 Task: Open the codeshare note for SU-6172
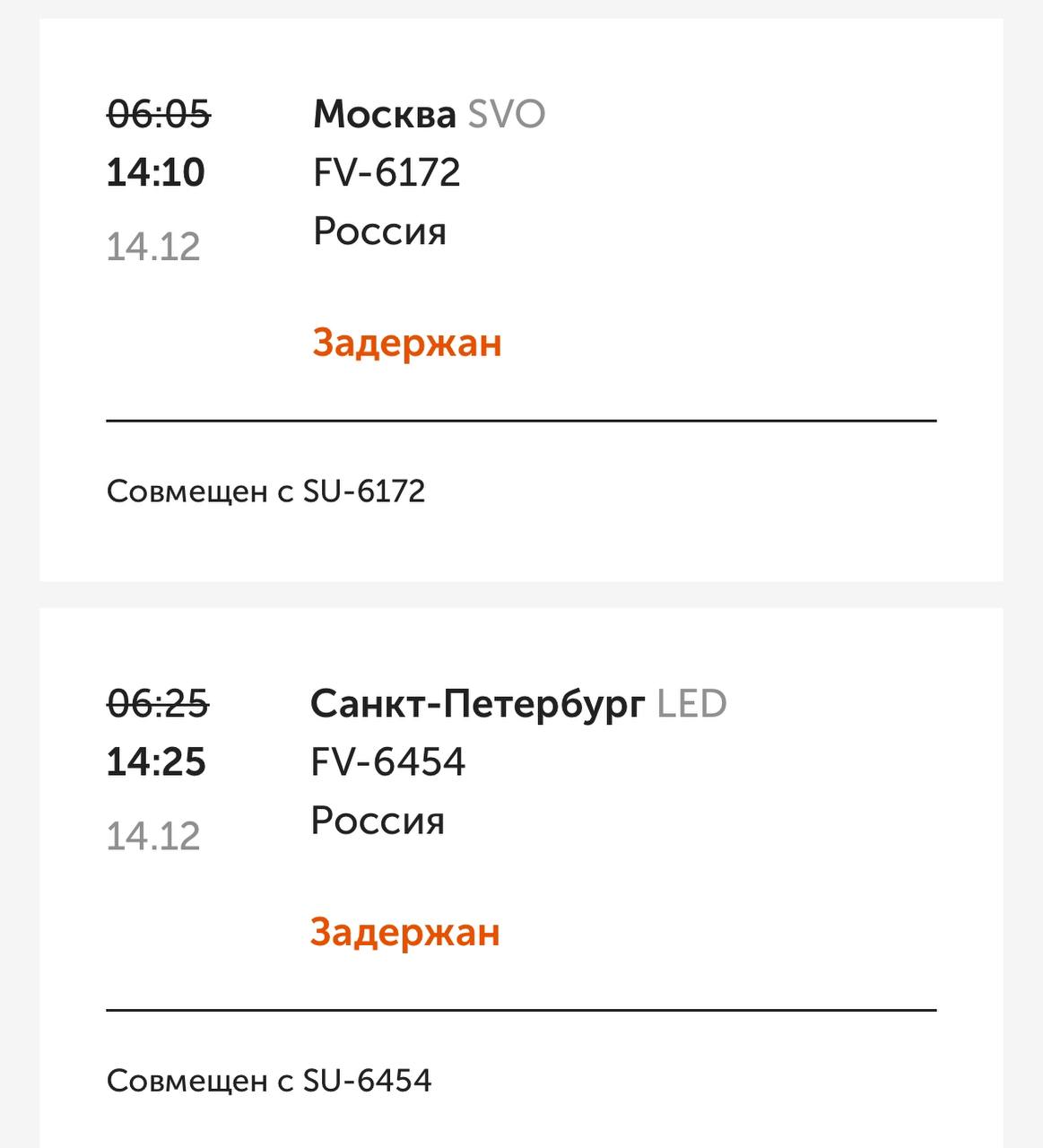click(x=265, y=491)
